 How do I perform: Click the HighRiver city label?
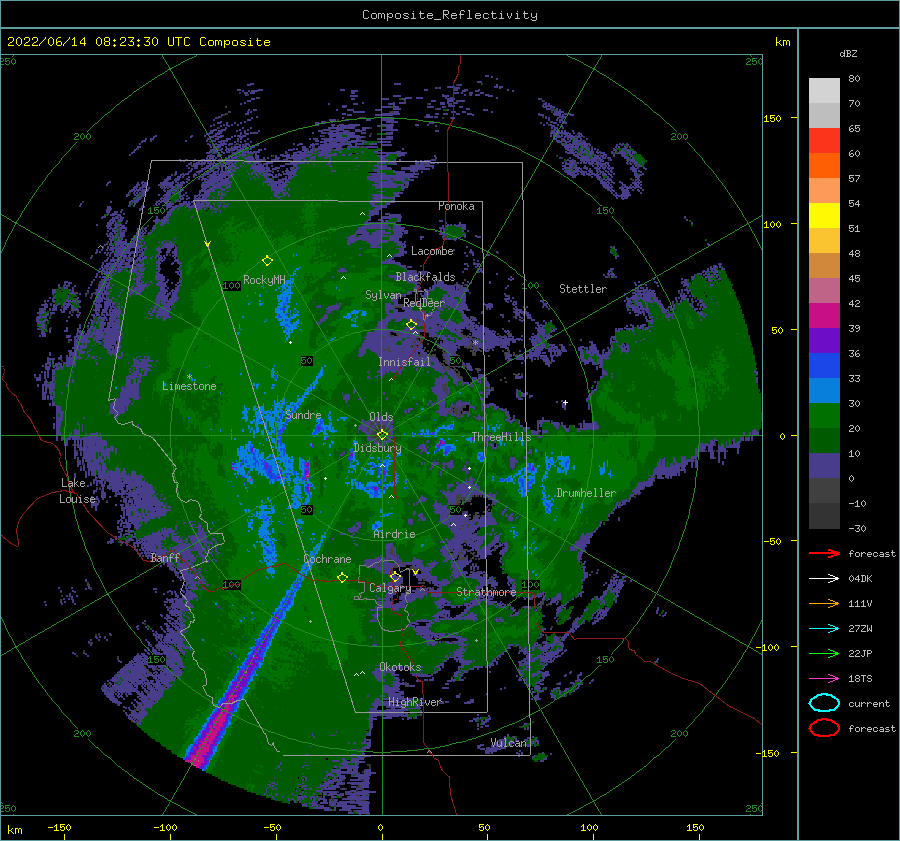[415, 702]
